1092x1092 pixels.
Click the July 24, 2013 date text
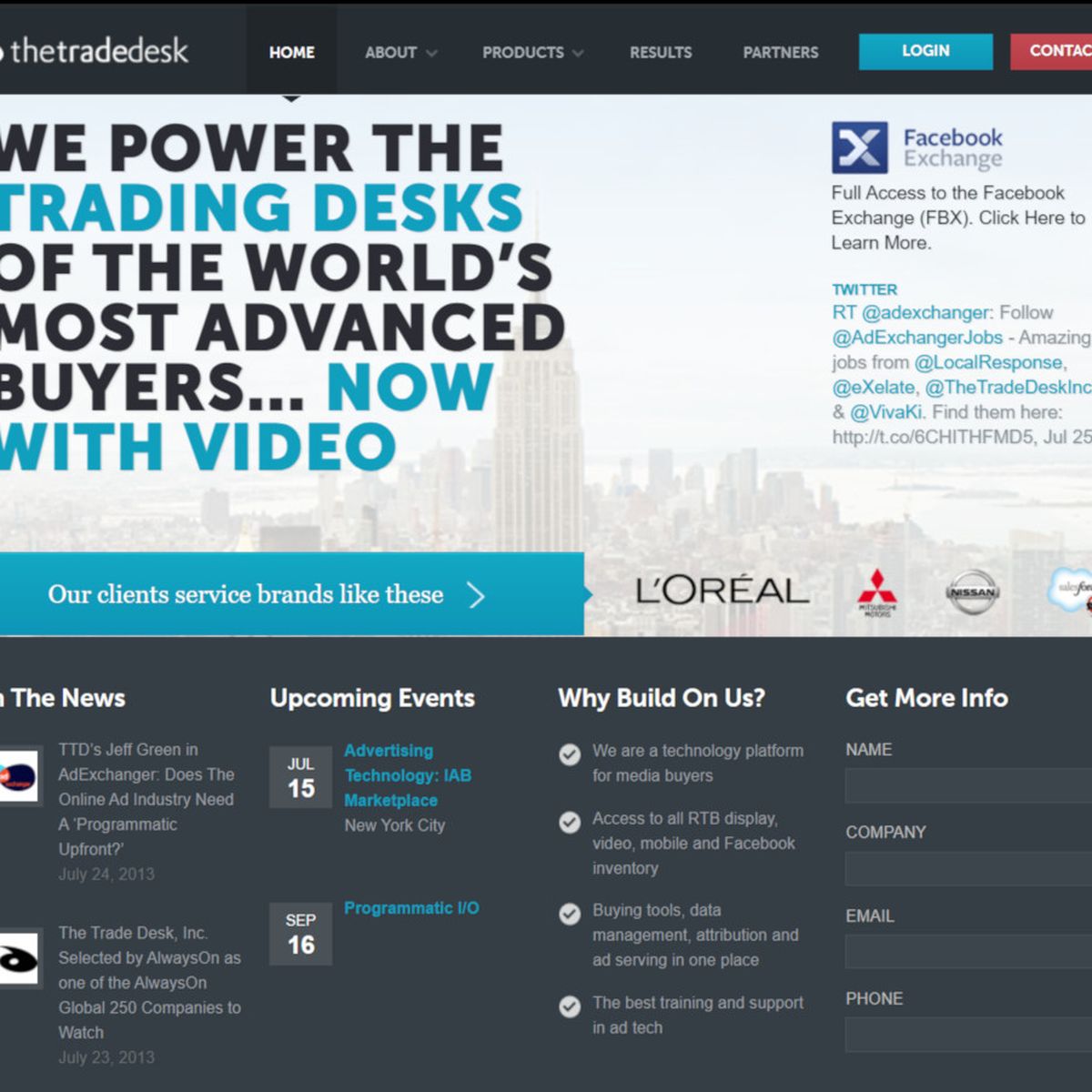106,874
